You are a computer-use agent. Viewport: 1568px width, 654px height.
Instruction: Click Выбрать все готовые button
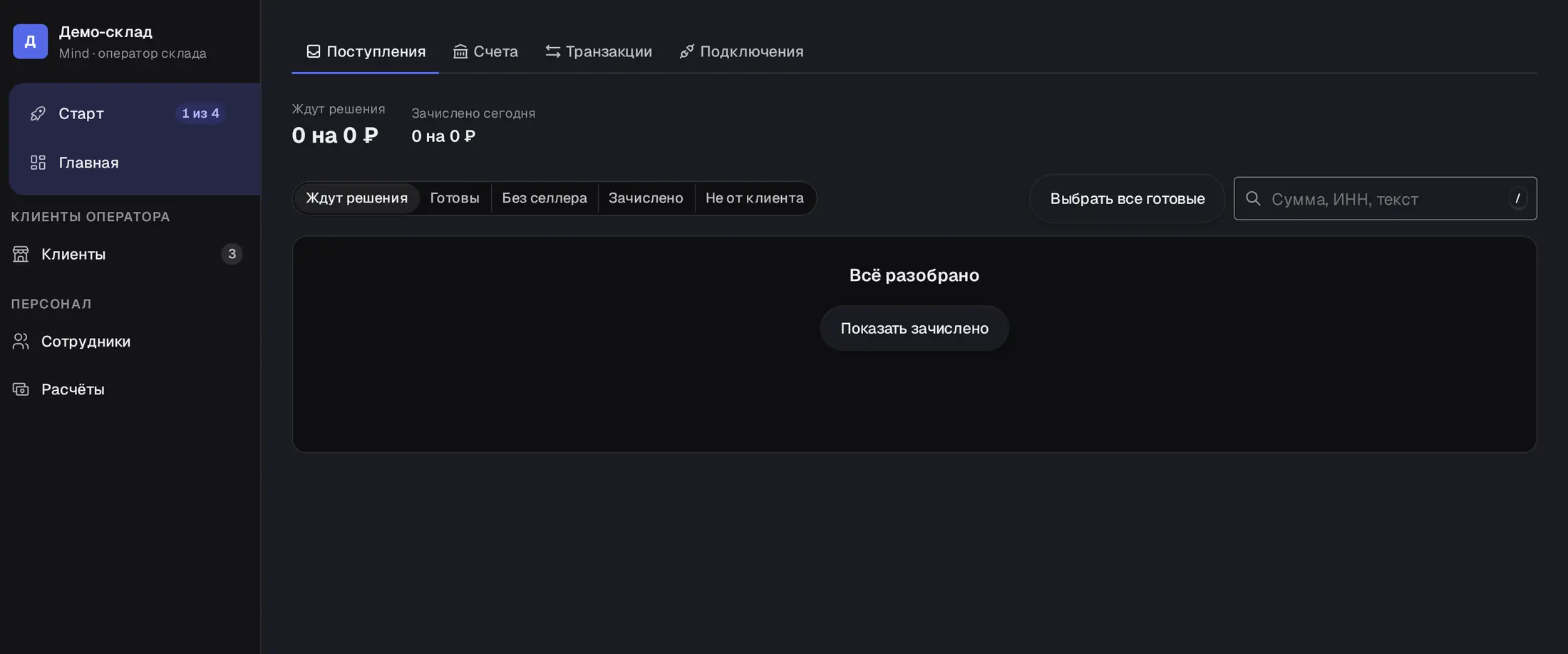pyautogui.click(x=1128, y=198)
